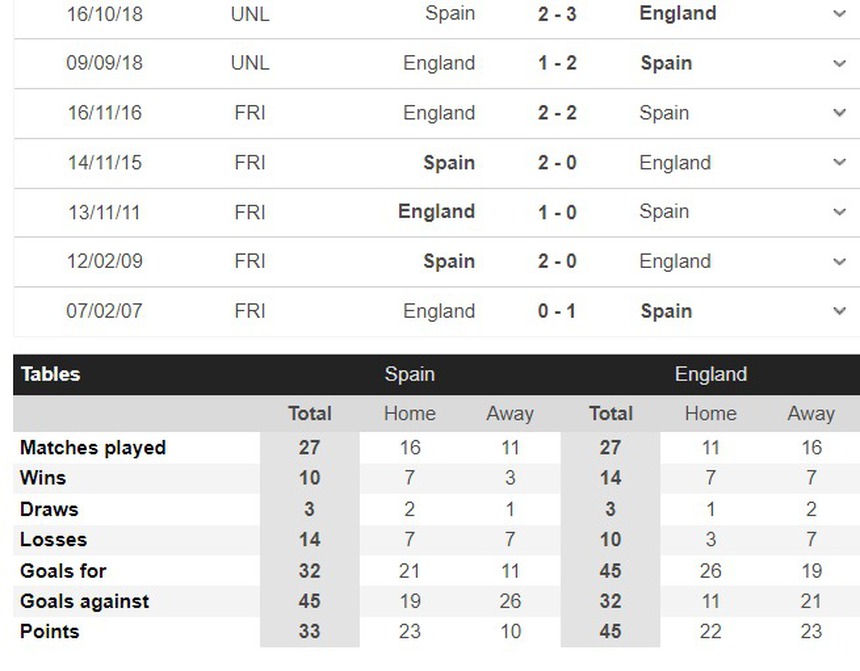Click England's Away column header

pos(810,413)
